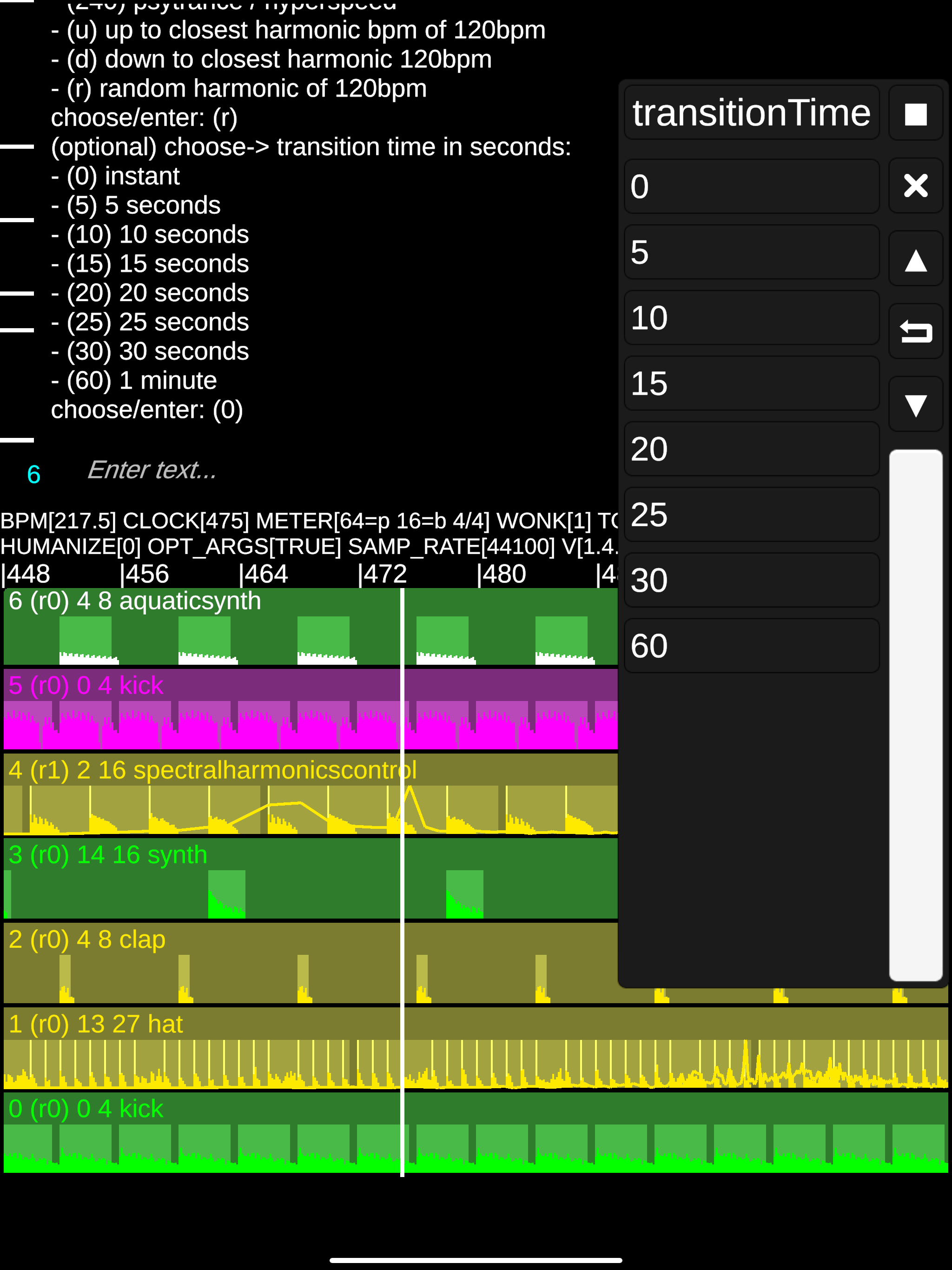Click the '(15) 15 seconds' console line

(x=150, y=264)
